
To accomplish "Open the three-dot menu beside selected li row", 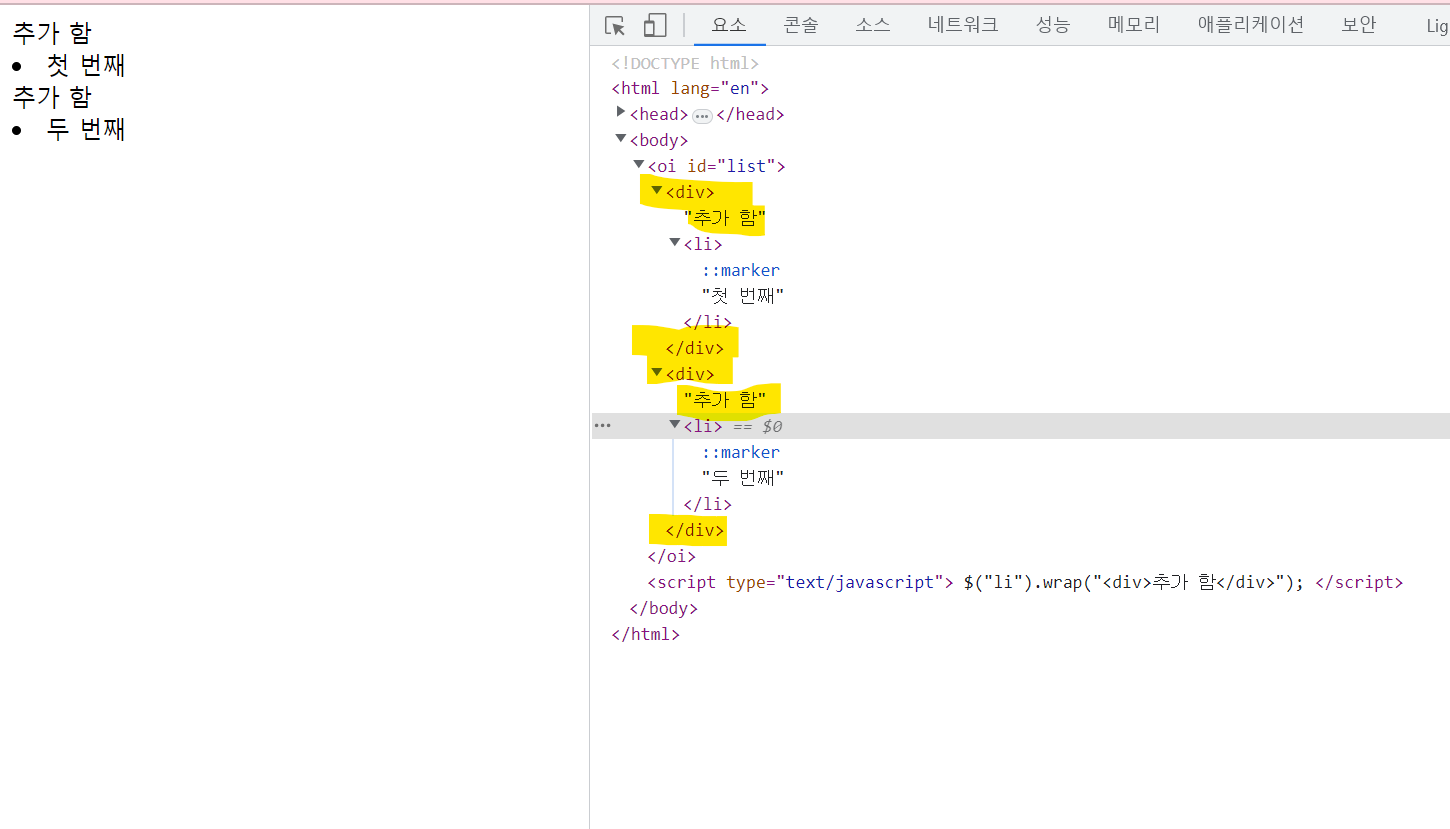I will tap(602, 426).
